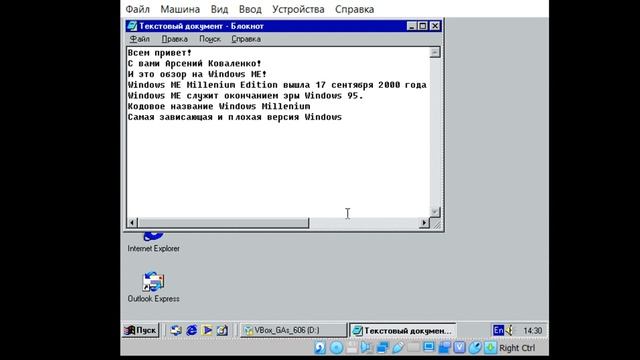Click the En language indicator
Viewport: 640px width, 360px height.
[498, 330]
